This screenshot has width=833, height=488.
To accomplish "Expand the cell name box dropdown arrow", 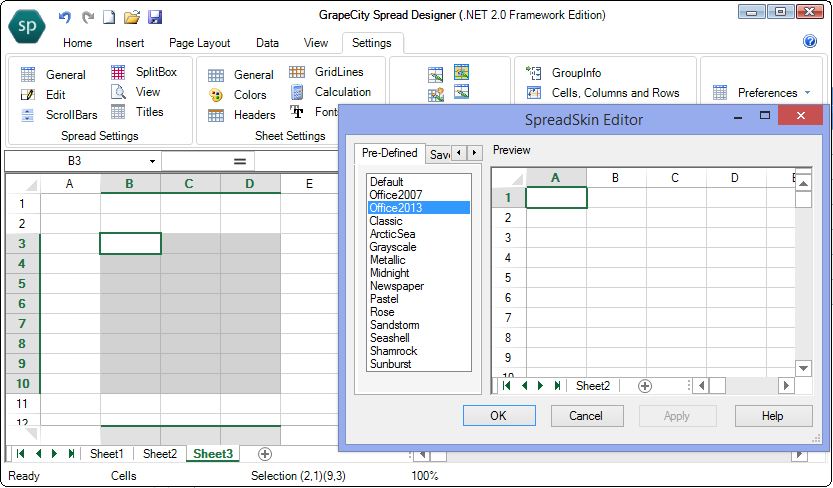I will tap(152, 161).
